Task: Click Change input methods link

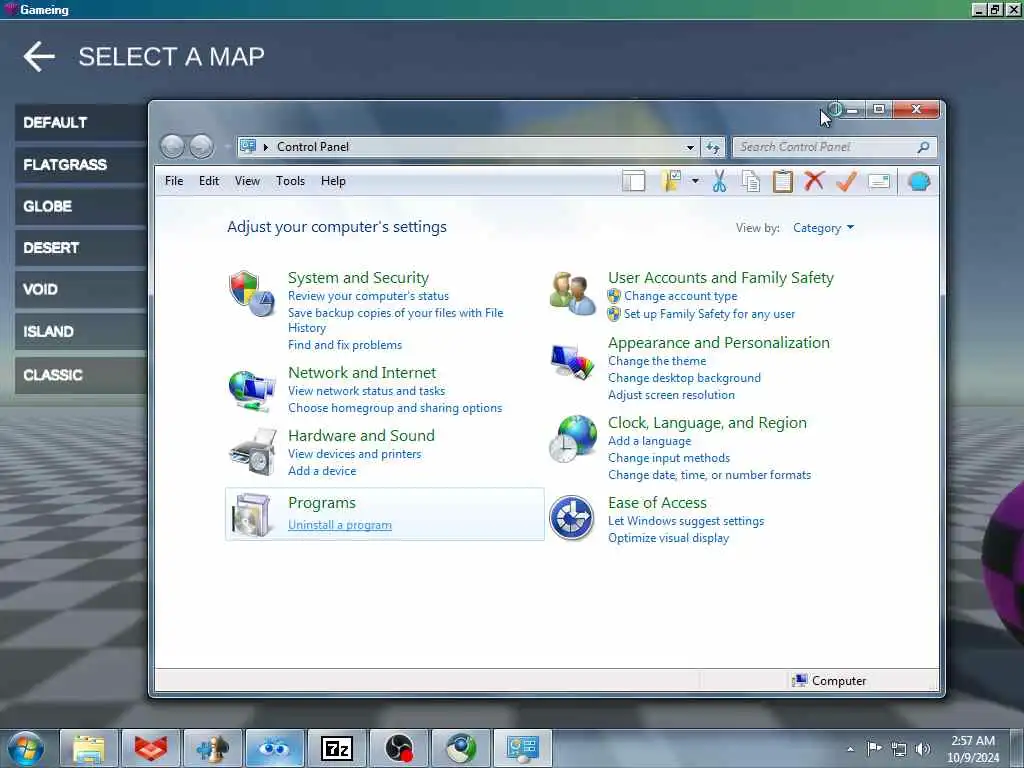Action: [x=669, y=458]
